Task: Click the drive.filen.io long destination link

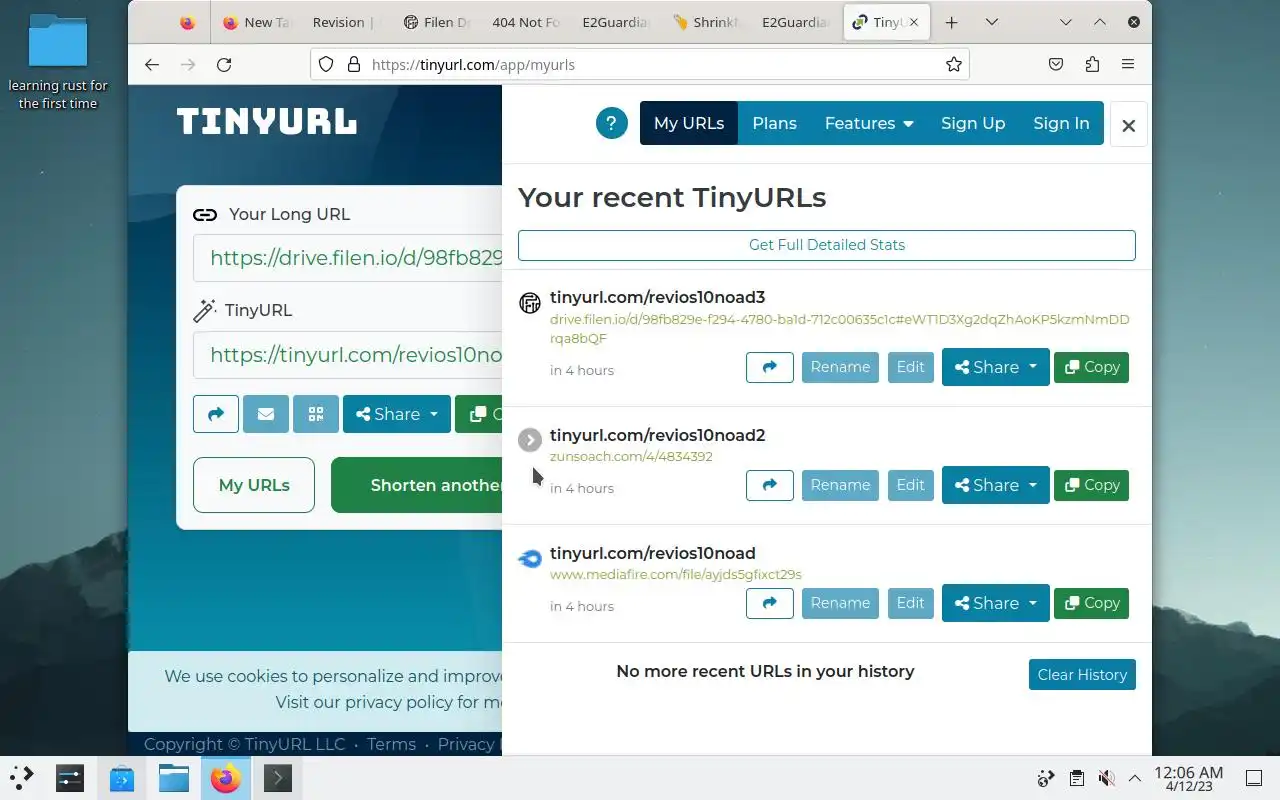Action: (x=839, y=329)
